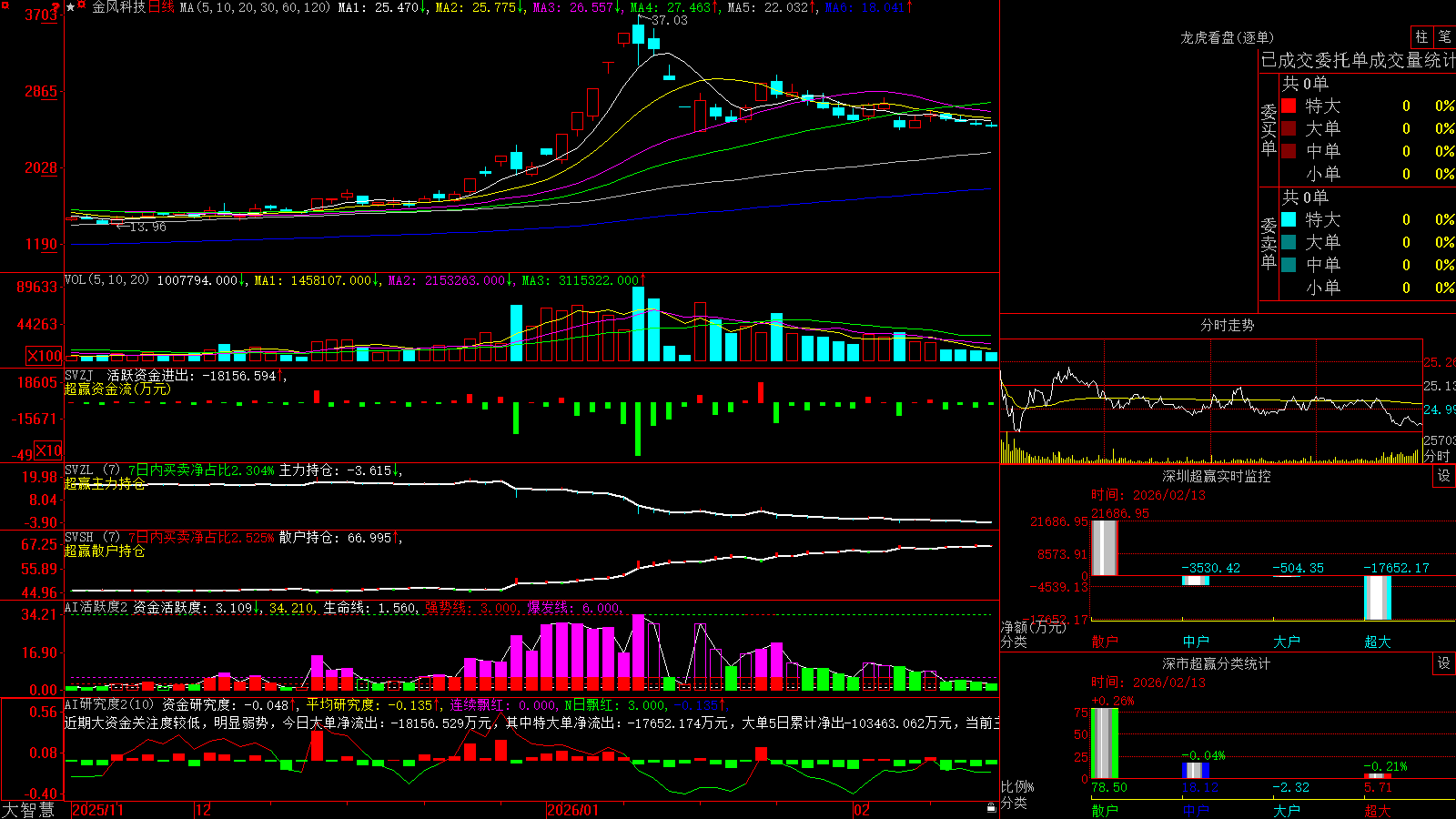Toggle the X10 scale box in SVZJ panel
This screenshot has width=1456, height=819.
pyautogui.click(x=48, y=450)
